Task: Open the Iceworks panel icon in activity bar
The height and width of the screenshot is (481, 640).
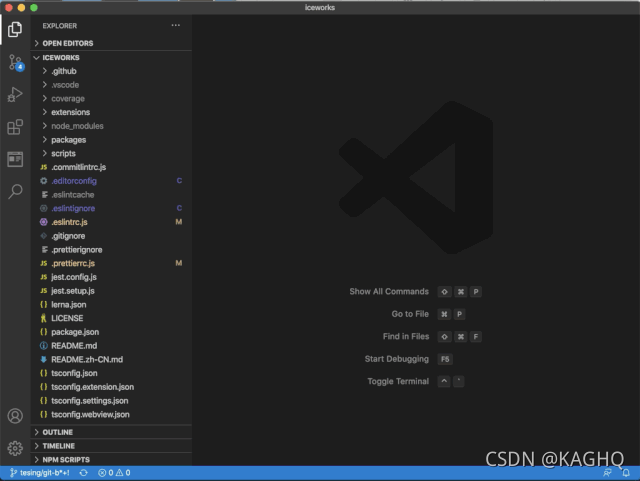Action: (15, 159)
